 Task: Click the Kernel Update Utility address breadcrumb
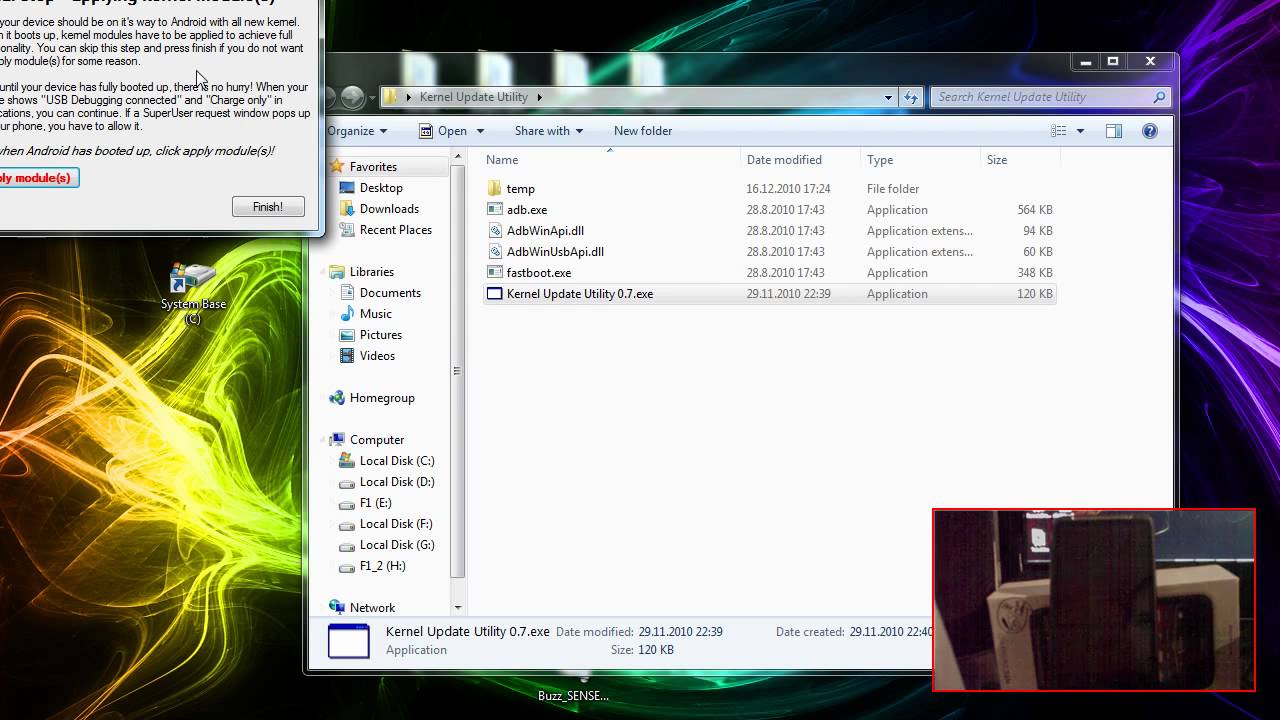pyautogui.click(x=473, y=97)
